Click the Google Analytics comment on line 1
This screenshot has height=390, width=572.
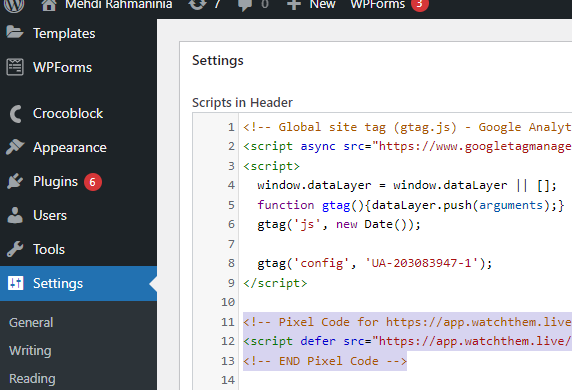pyautogui.click(x=407, y=127)
